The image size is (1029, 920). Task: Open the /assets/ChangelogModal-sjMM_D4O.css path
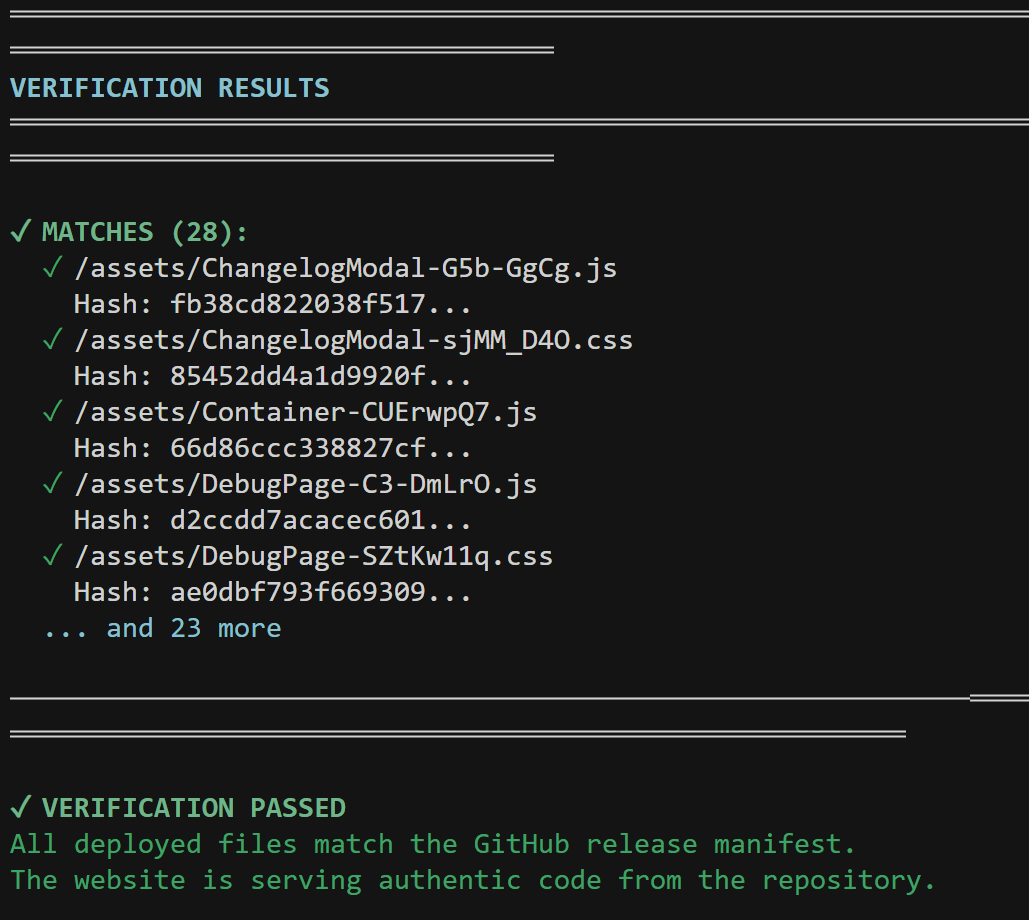tap(353, 340)
